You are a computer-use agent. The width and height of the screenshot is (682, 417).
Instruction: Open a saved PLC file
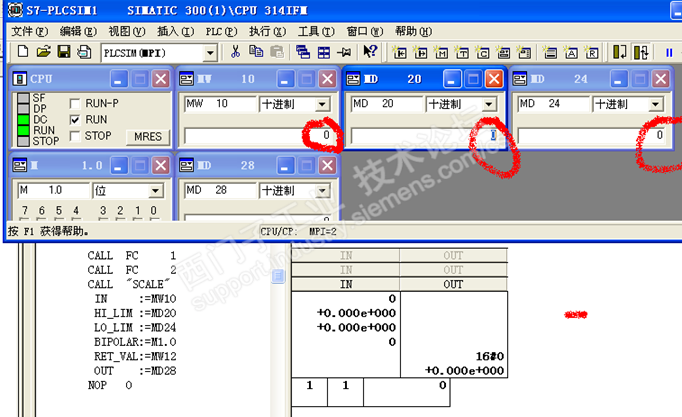point(43,52)
